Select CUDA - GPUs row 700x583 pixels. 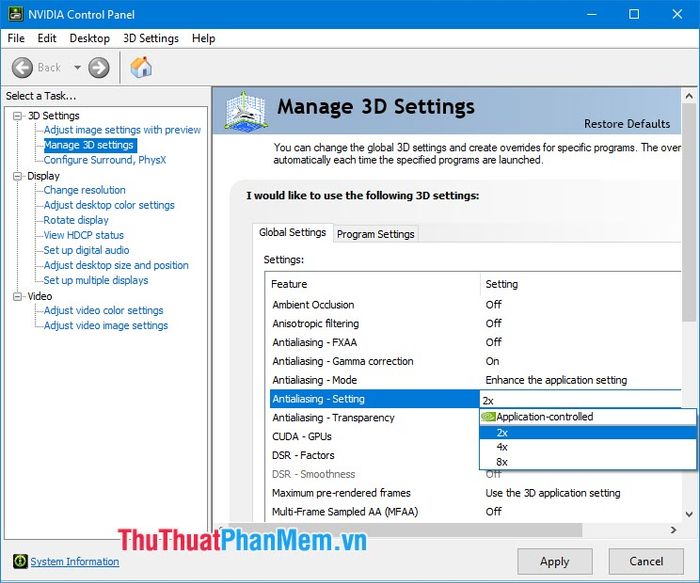(x=375, y=437)
